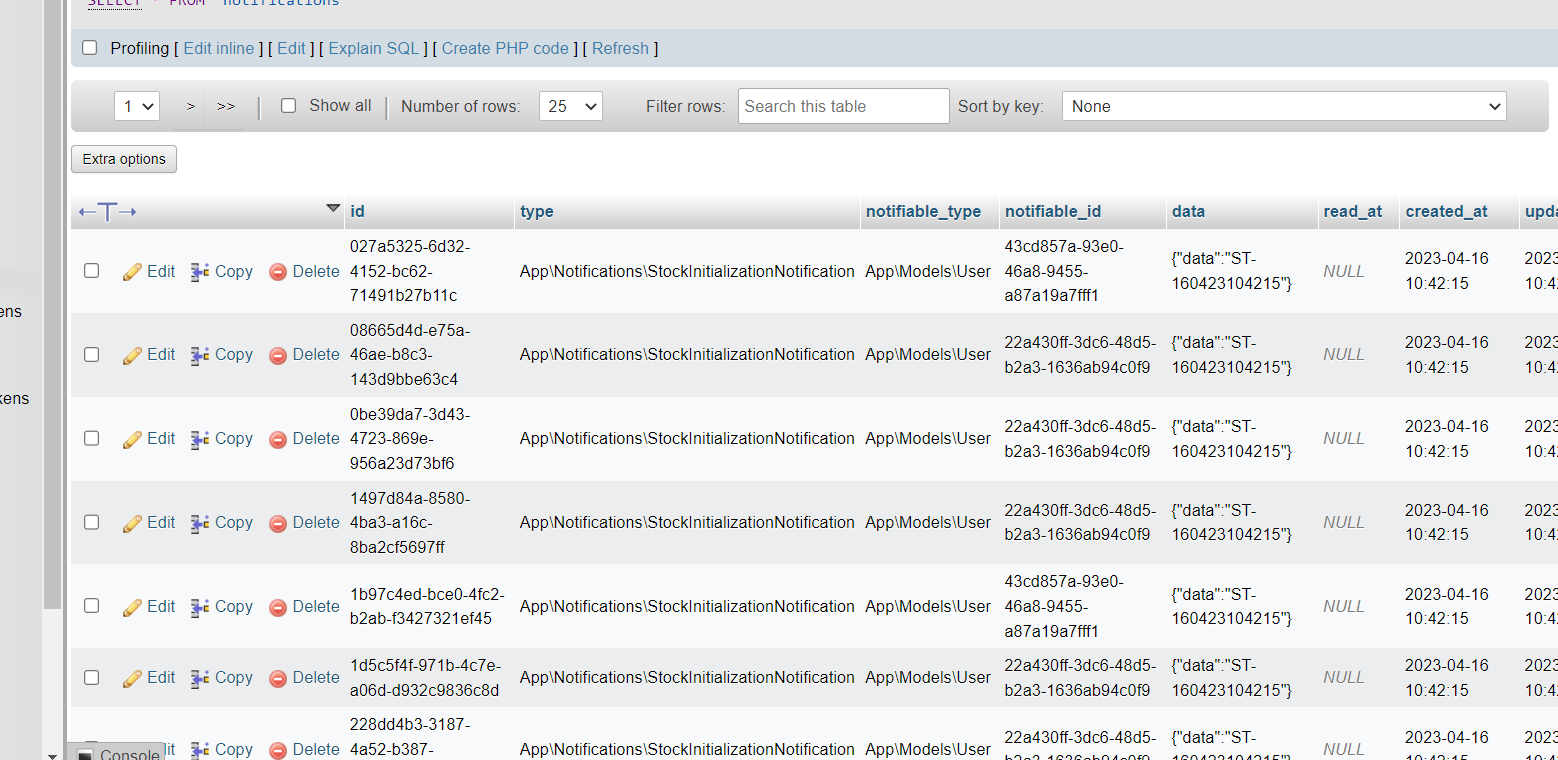Sort by the notifiable_type column header
The height and width of the screenshot is (760, 1558).
pyautogui.click(x=924, y=211)
